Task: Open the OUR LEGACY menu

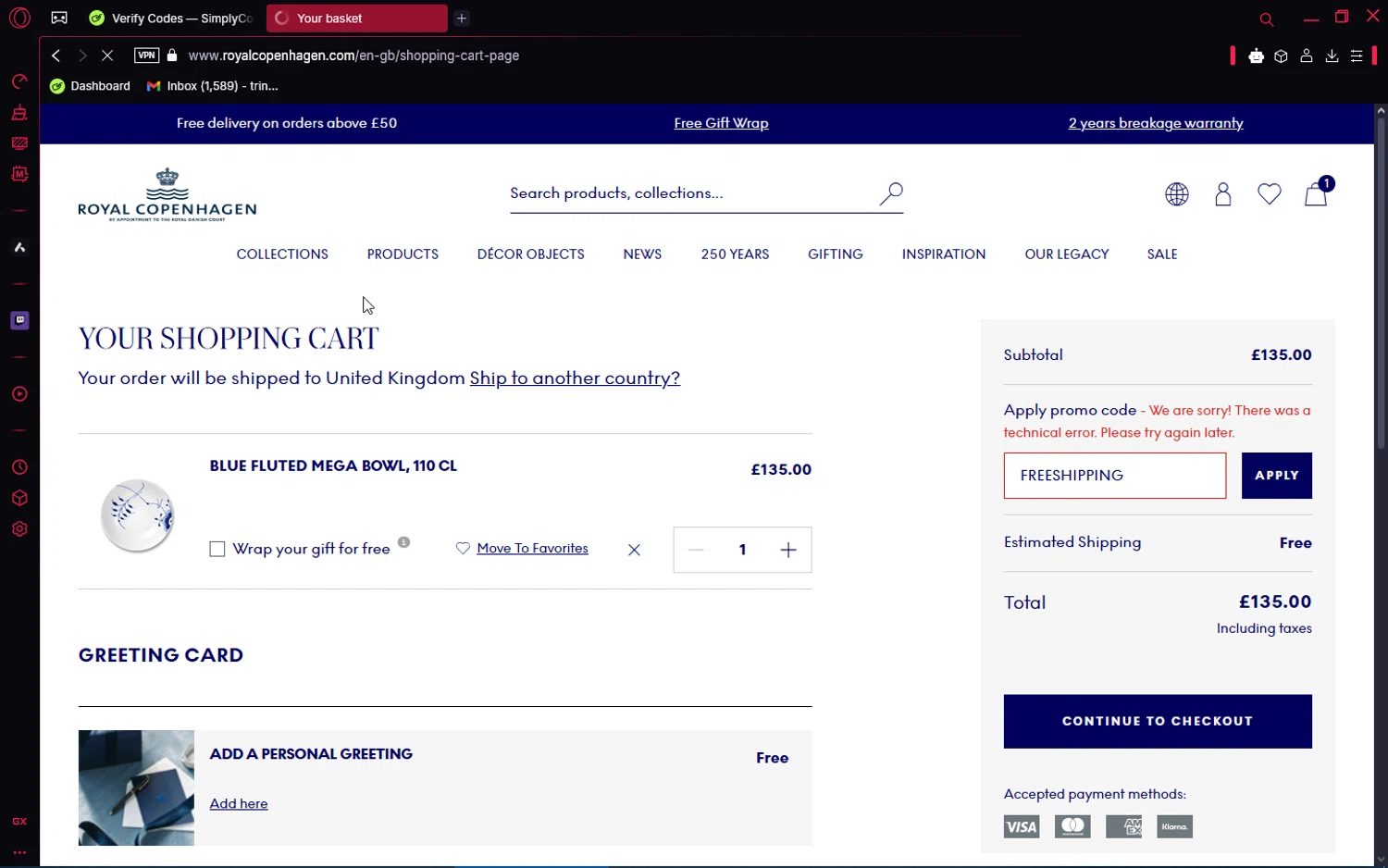Action: click(1067, 254)
